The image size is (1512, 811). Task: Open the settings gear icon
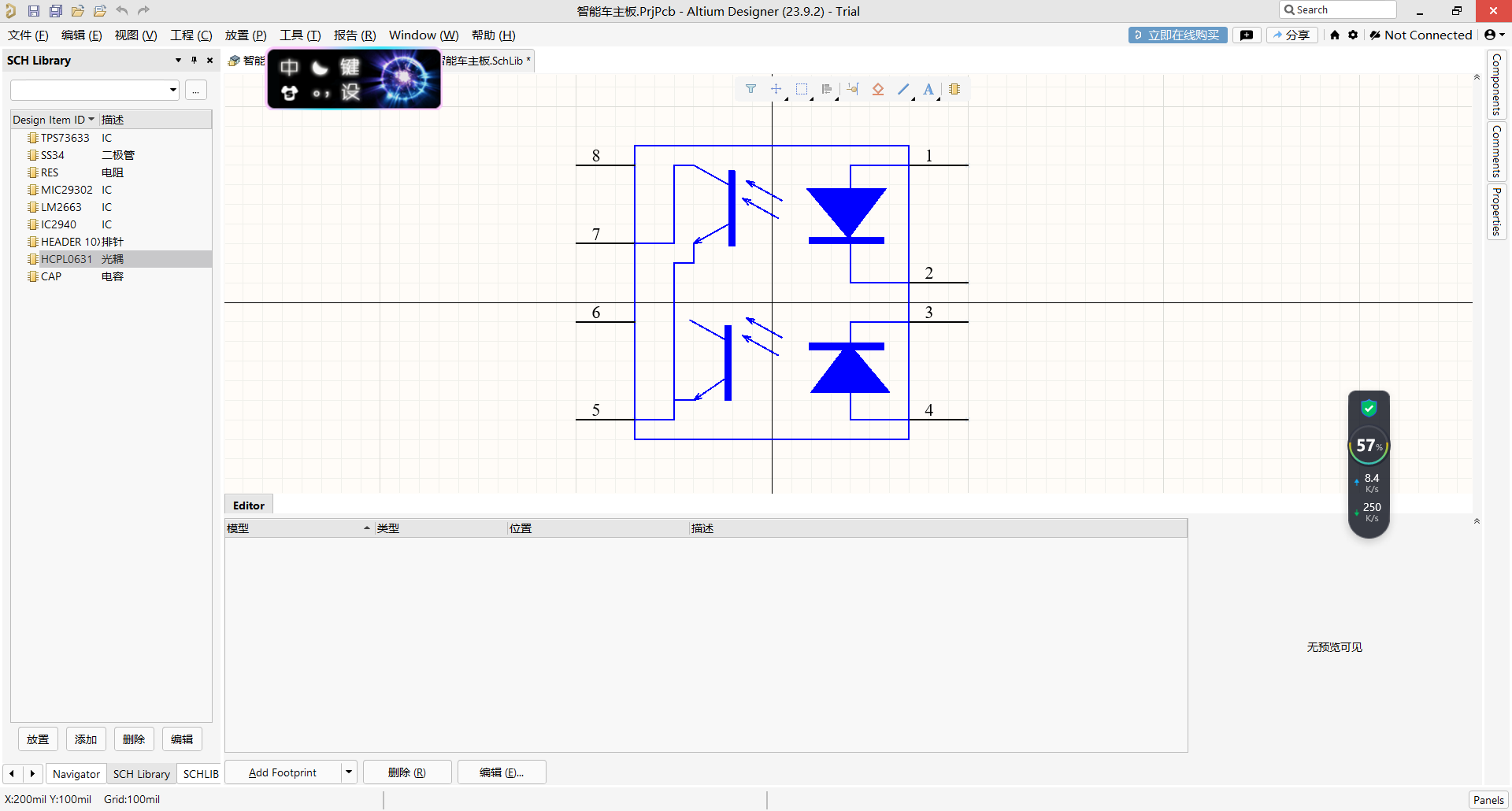tap(1353, 35)
